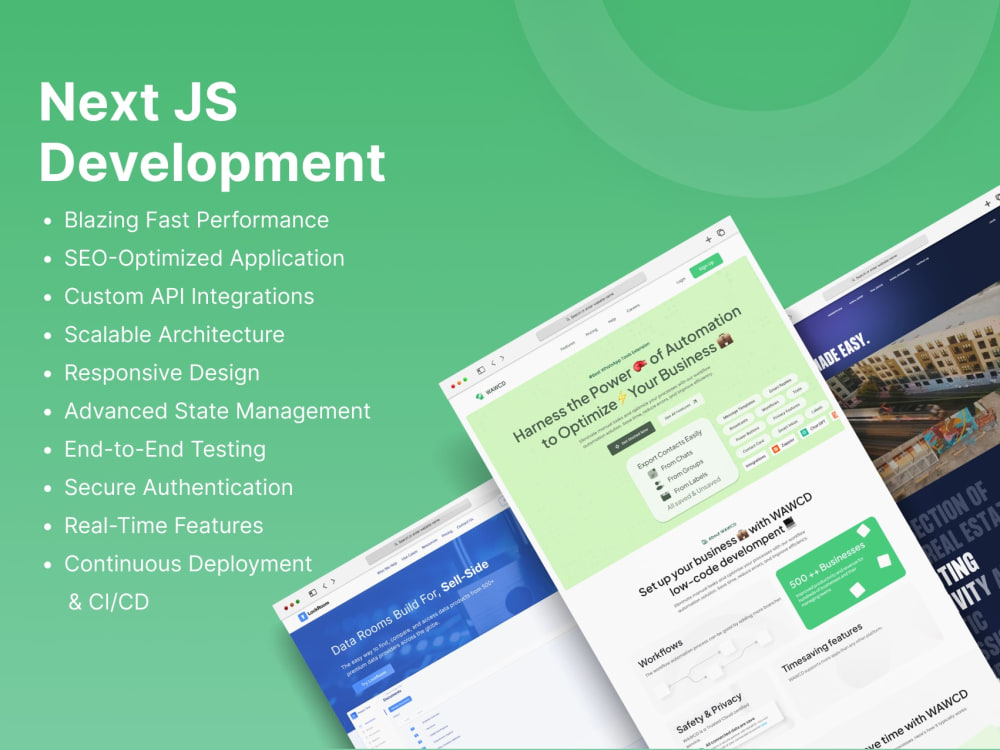1000x750 pixels.
Task: Click the Timesaving features heading
Action: (x=822, y=647)
